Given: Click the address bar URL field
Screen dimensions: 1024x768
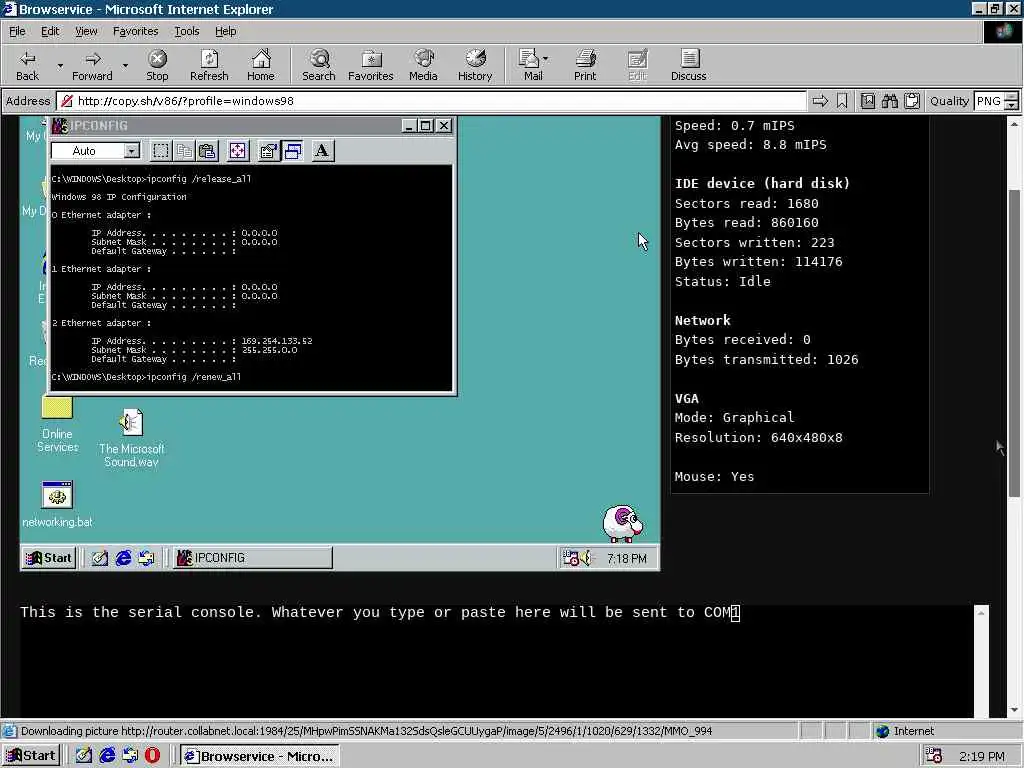Looking at the screenshot, I should (431, 101).
